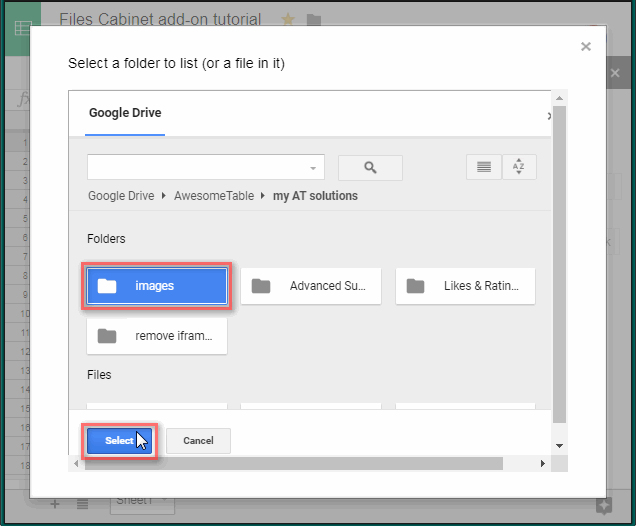
Task: Select the images folder
Action: click(x=157, y=286)
